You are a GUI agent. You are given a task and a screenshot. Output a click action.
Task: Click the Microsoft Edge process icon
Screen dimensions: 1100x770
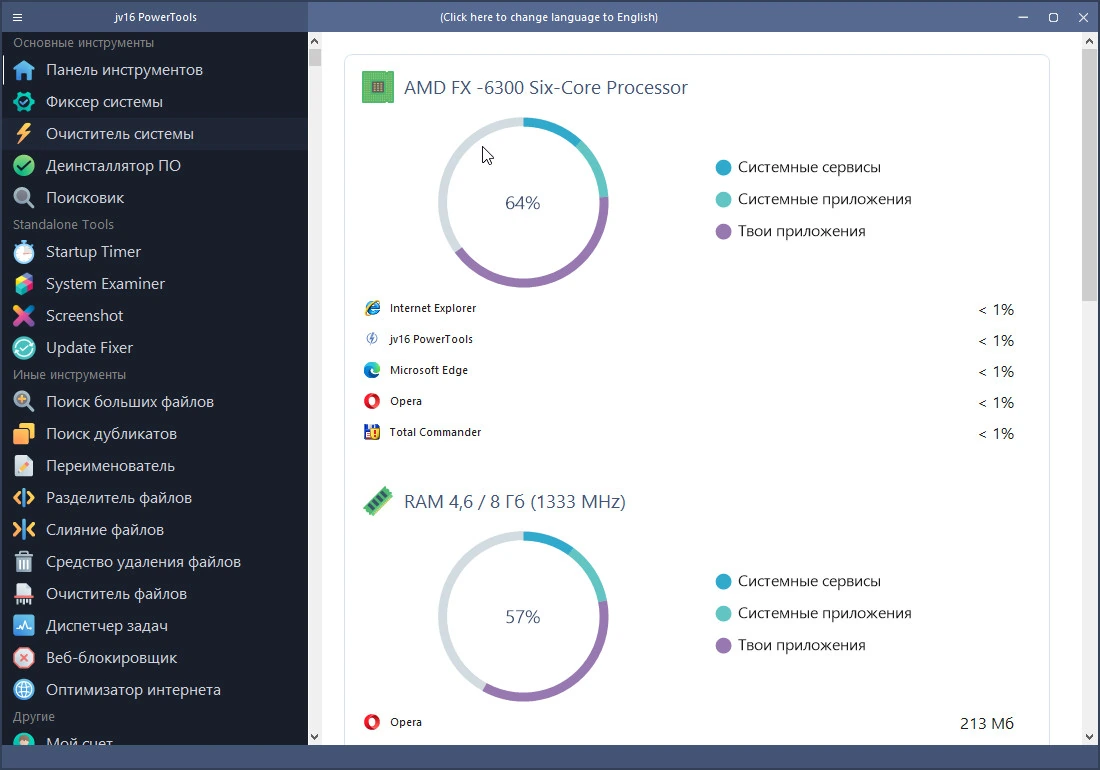pos(372,370)
